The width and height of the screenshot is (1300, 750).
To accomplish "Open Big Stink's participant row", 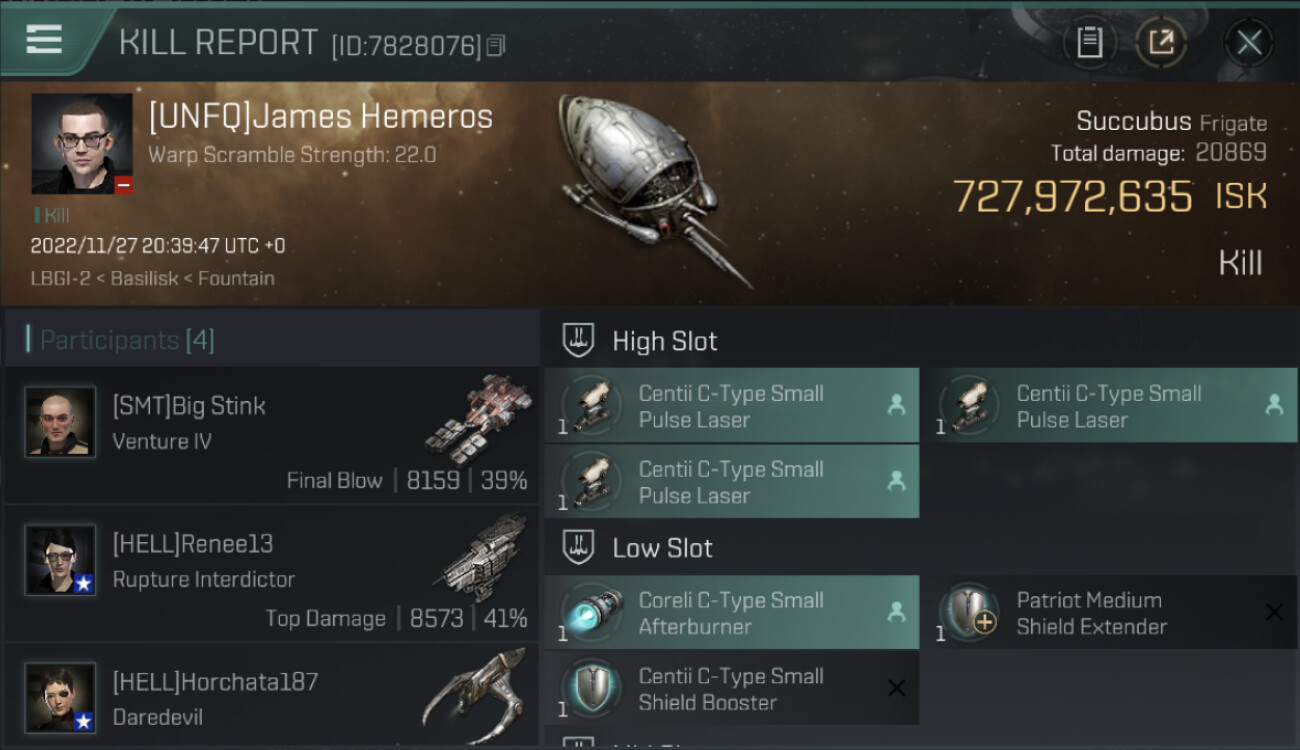I will tap(270, 435).
